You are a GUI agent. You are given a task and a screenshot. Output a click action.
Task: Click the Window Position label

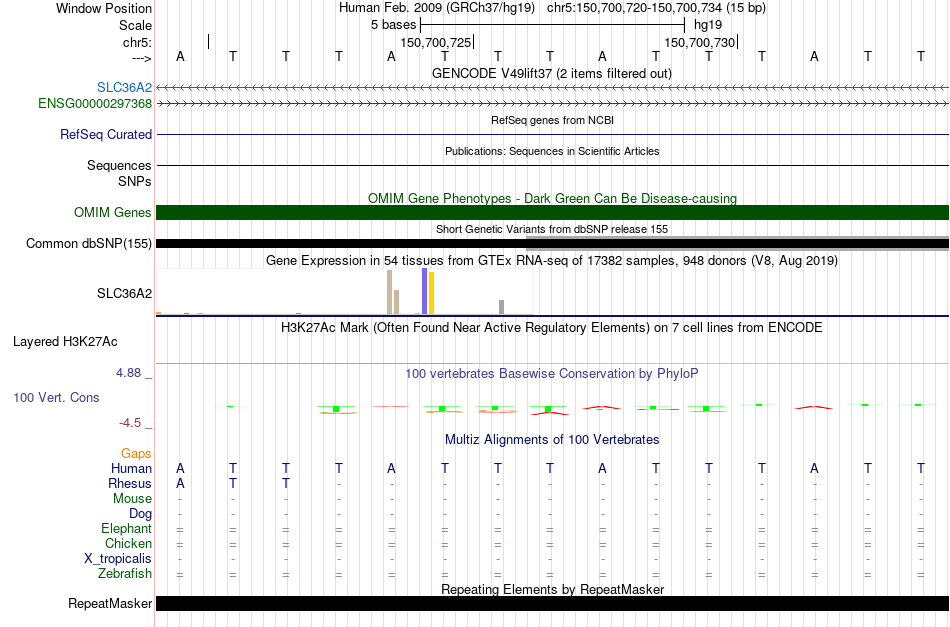point(104,8)
